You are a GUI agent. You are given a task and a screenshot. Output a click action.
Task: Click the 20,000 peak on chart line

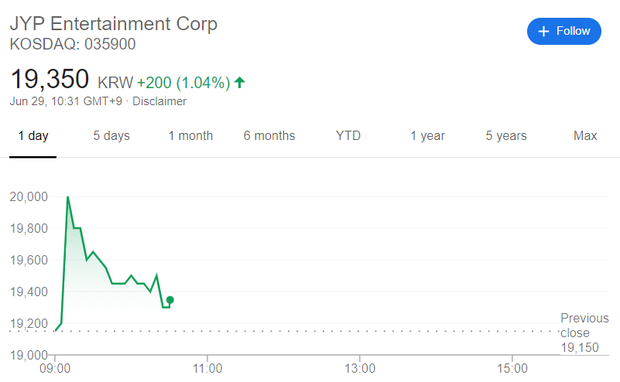tap(68, 197)
